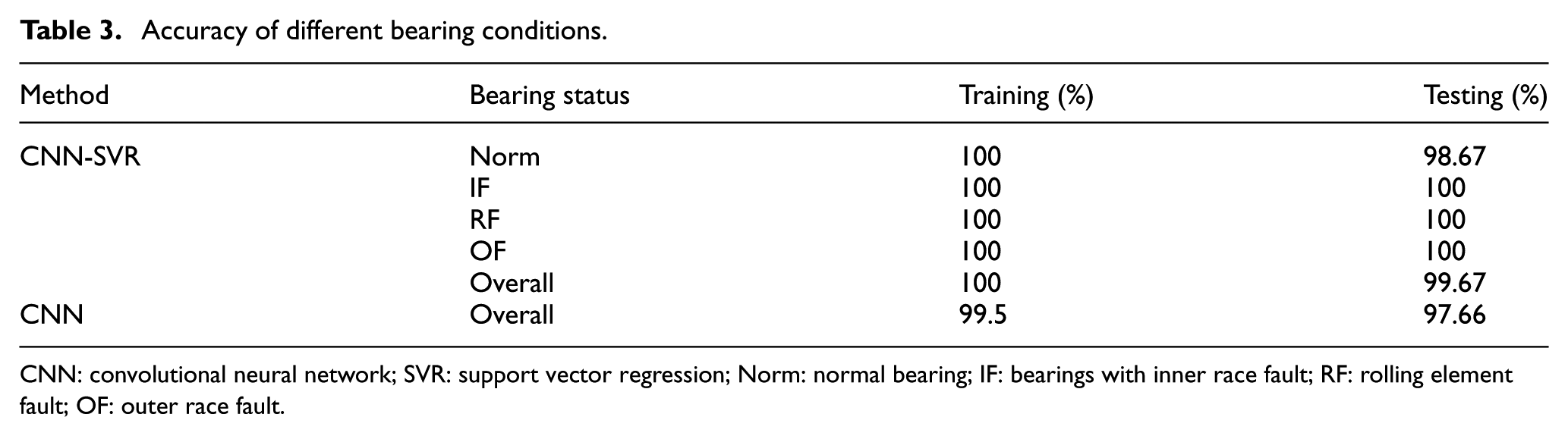
Task: Click the 99.5 training value
Action: 983,314
